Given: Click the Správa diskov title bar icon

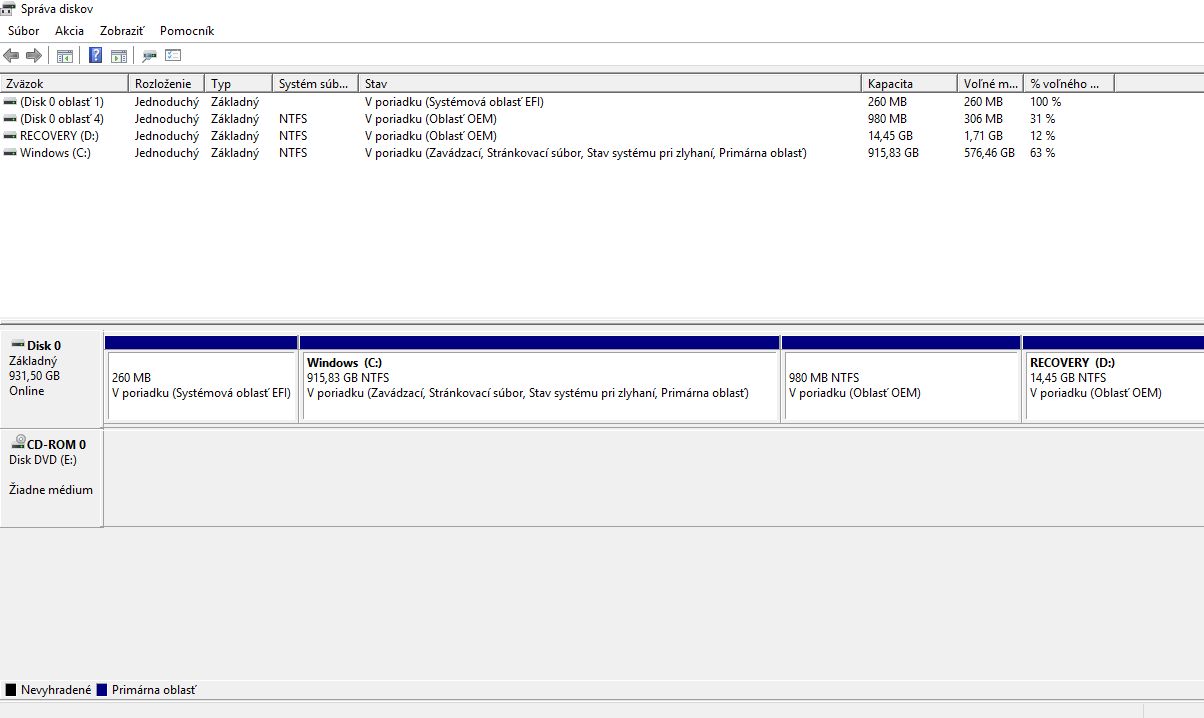Looking at the screenshot, I should [x=10, y=8].
